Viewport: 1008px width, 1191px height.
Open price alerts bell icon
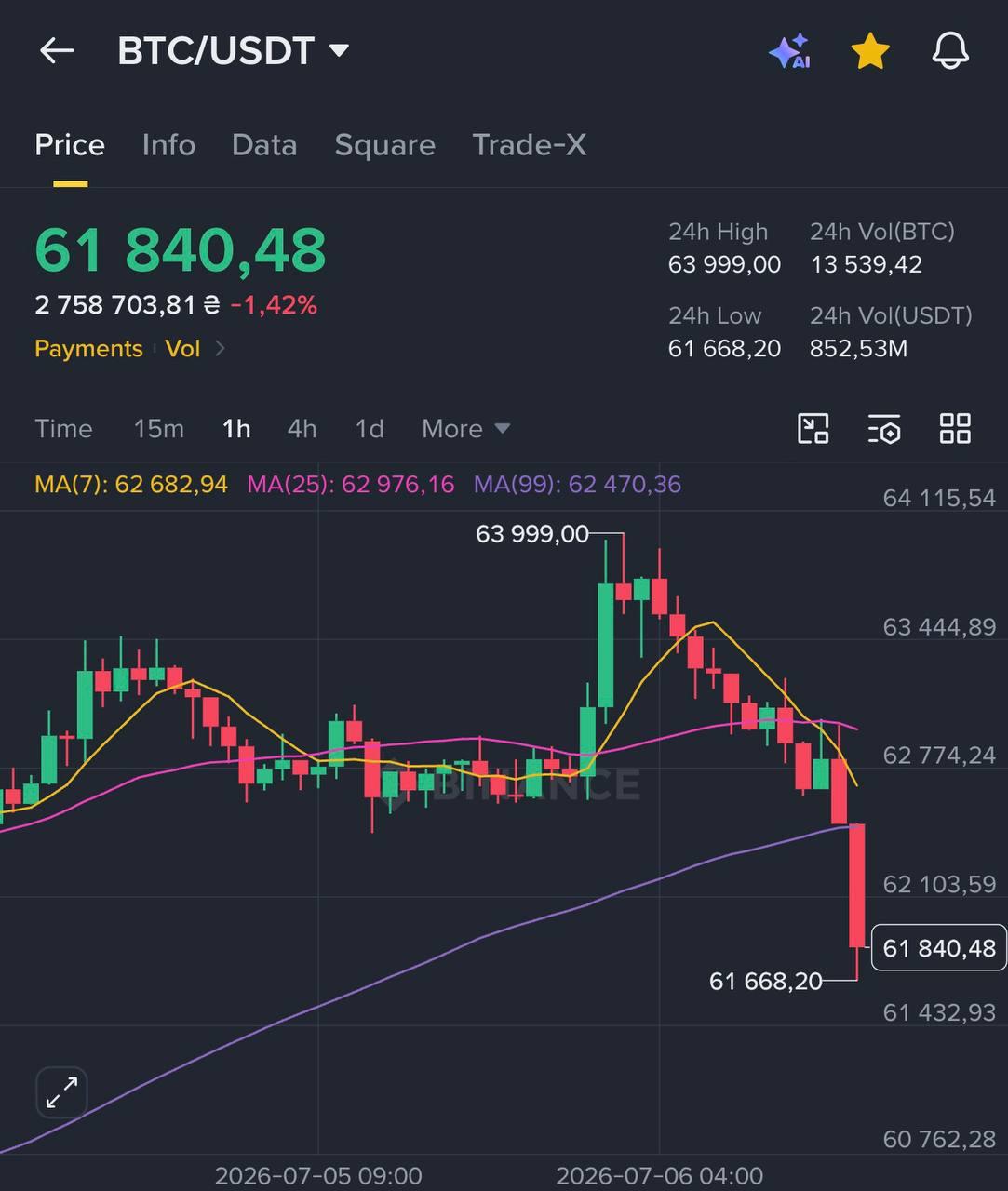950,50
